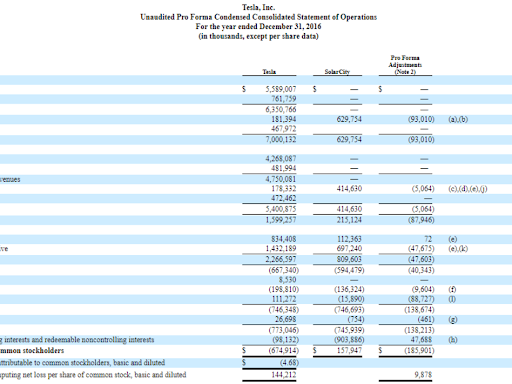Select the "Pro Forma Adjustments (Note 2)" column header
The height and width of the screenshot is (384, 512).
click(x=405, y=65)
